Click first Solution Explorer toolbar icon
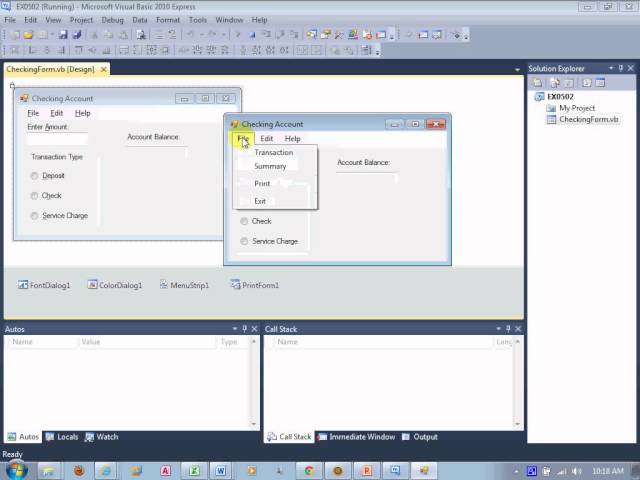This screenshot has height=480, width=640. pos(538,83)
